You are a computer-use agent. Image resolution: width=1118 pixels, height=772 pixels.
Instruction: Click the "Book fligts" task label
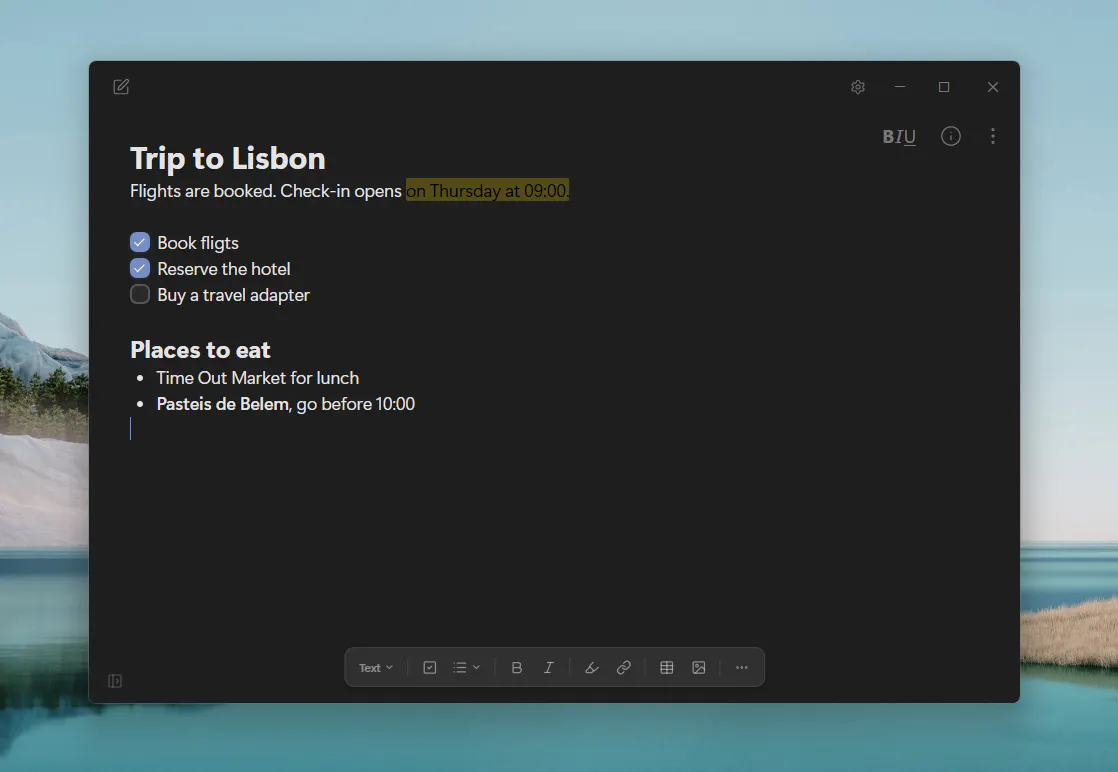tap(198, 243)
